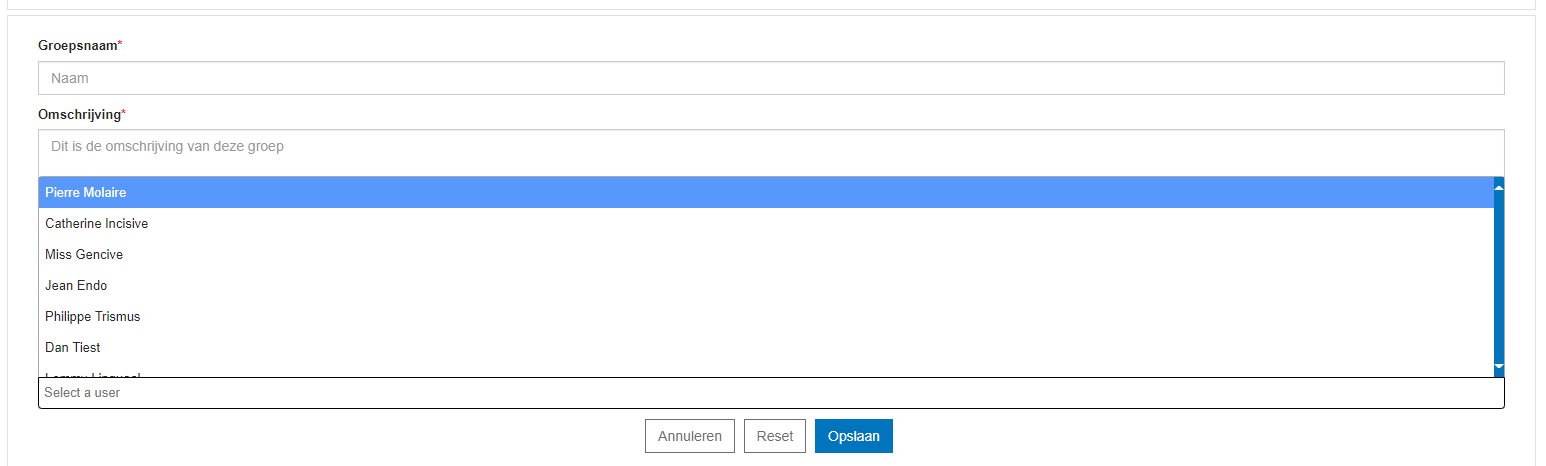
Task: Click the scrollbar up arrow in user list
Action: point(1498,187)
